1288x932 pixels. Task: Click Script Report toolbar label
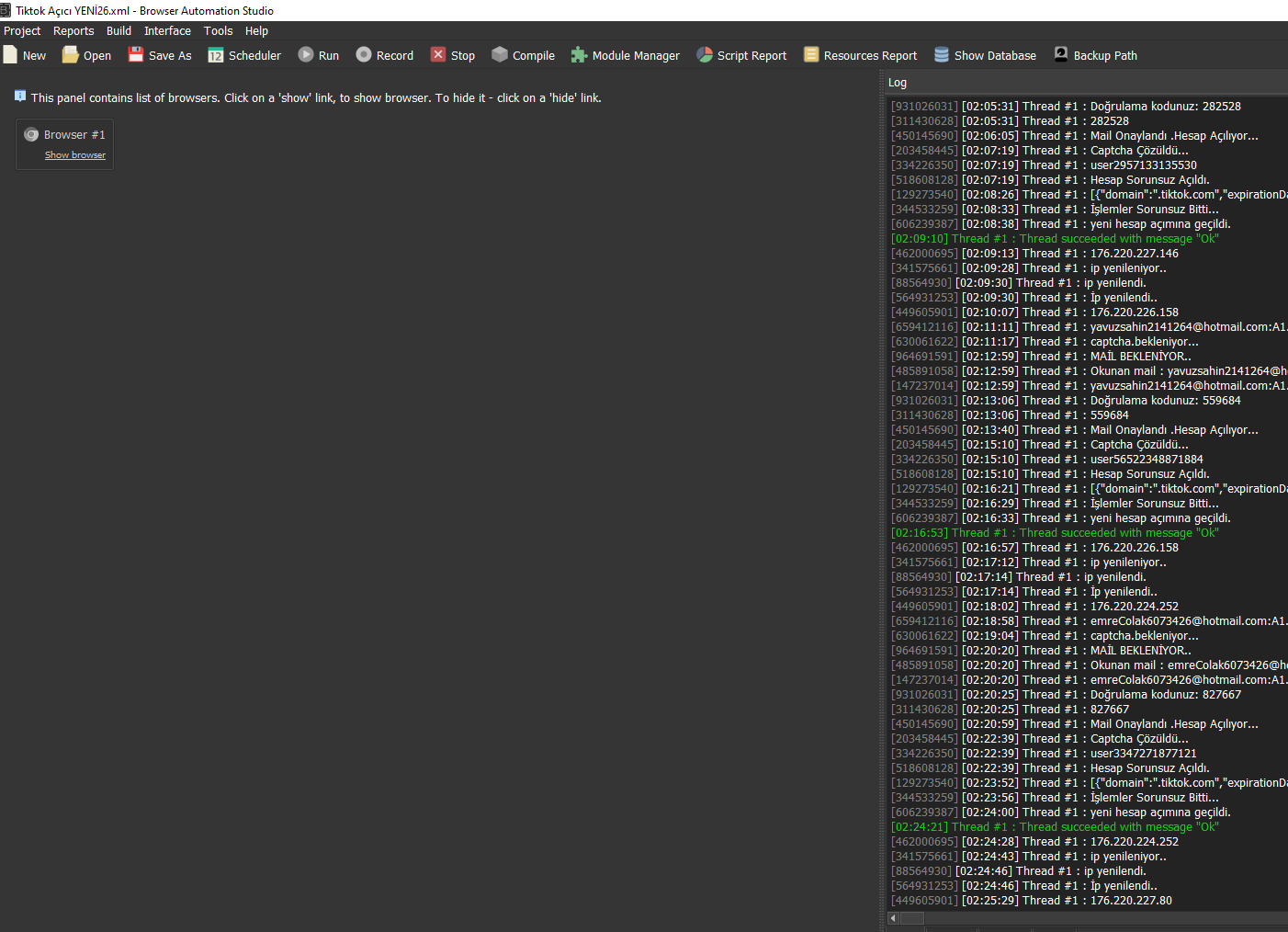click(751, 56)
